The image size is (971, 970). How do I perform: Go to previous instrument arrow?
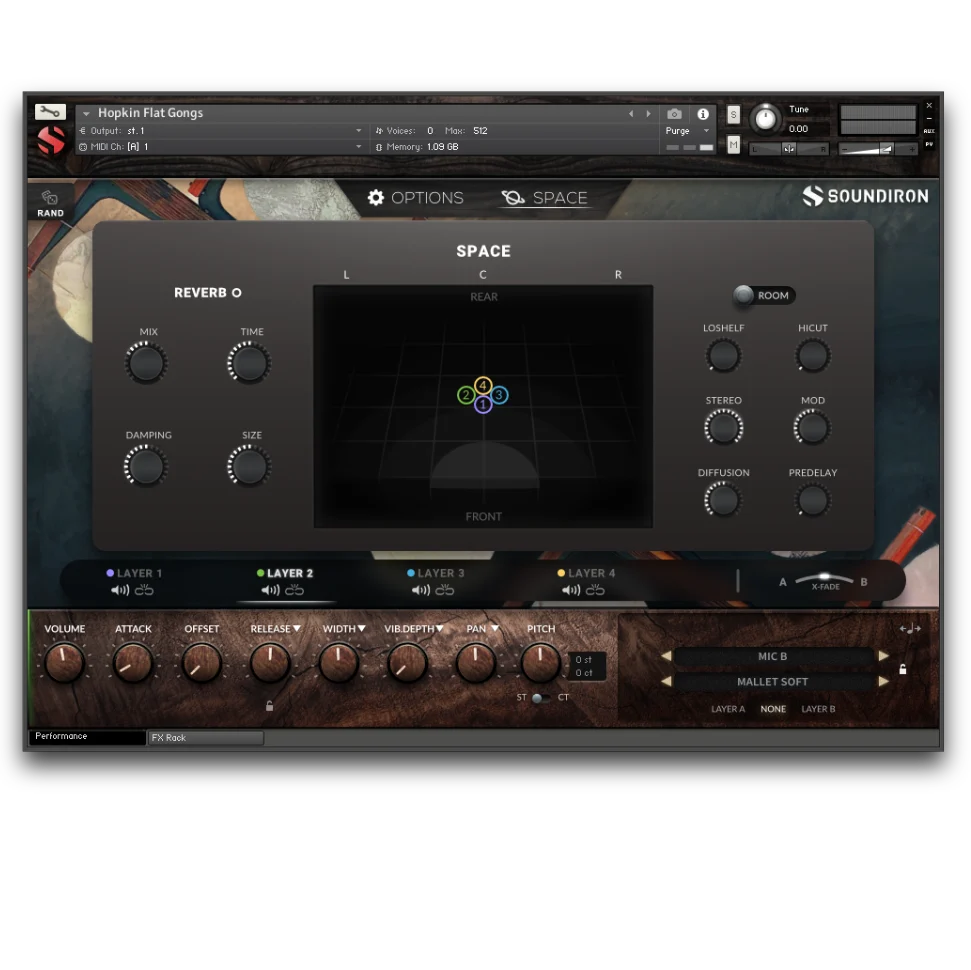[x=631, y=114]
